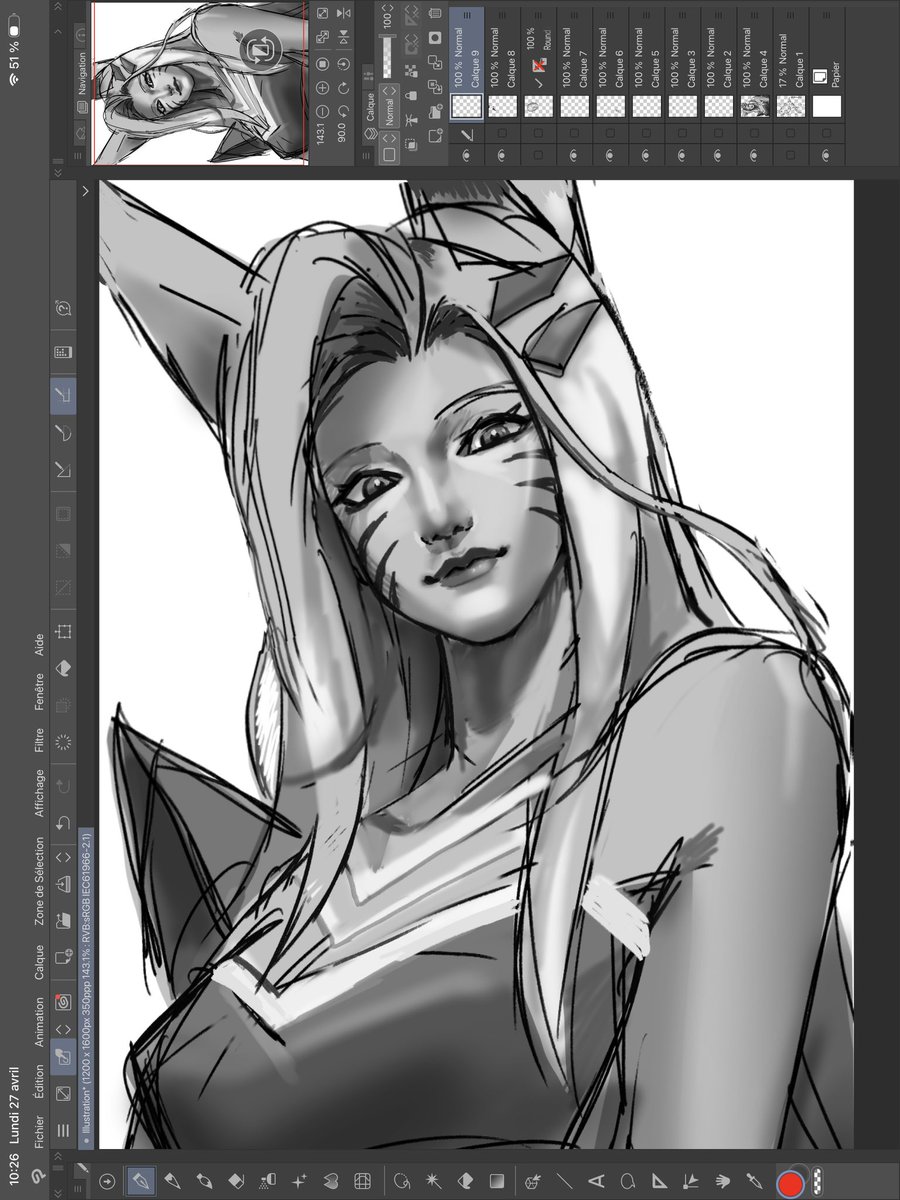
Task: Click the Navigator zoom value 143.1
Action: click(321, 135)
